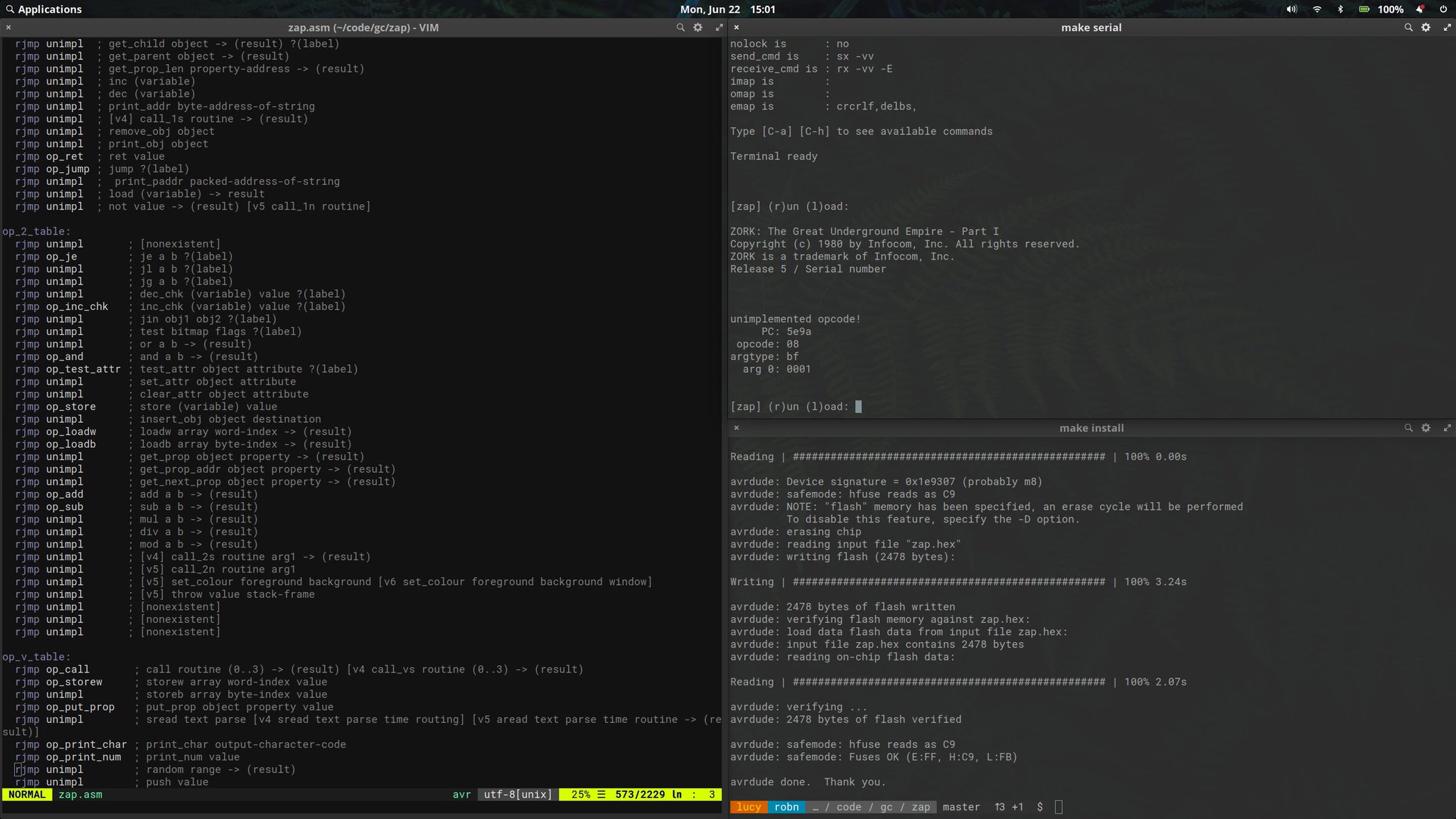Open the clock and calendar indicator

point(727,9)
